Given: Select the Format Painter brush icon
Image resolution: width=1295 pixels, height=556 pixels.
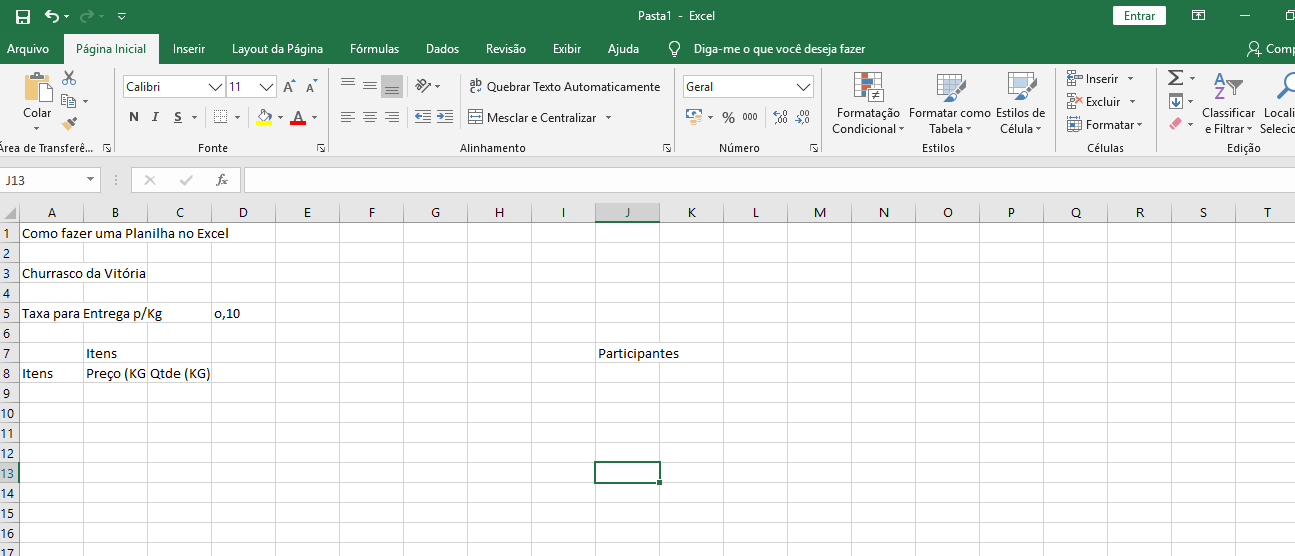Looking at the screenshot, I should pyautogui.click(x=69, y=124).
